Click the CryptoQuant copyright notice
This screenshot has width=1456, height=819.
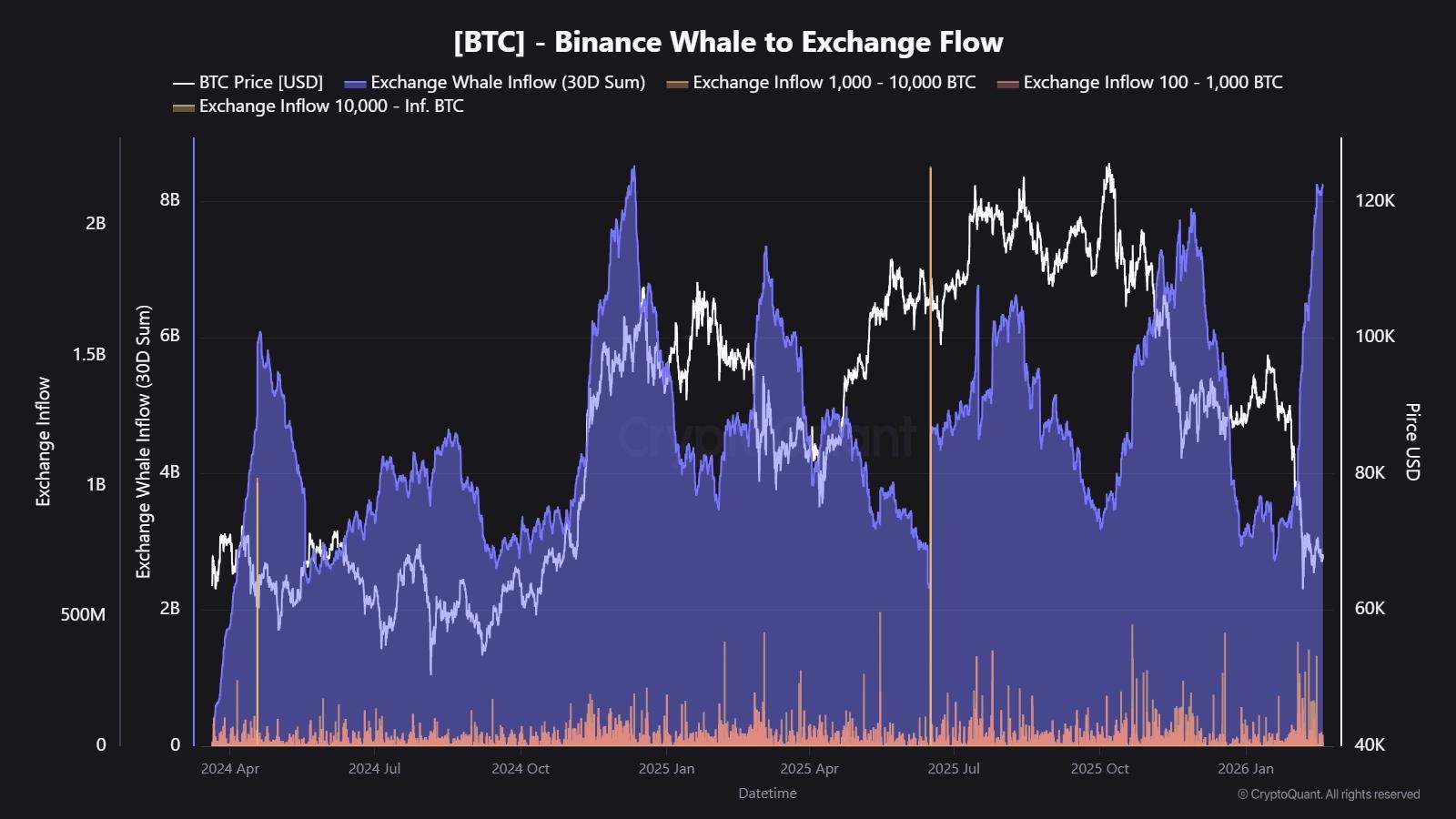coord(1329,794)
